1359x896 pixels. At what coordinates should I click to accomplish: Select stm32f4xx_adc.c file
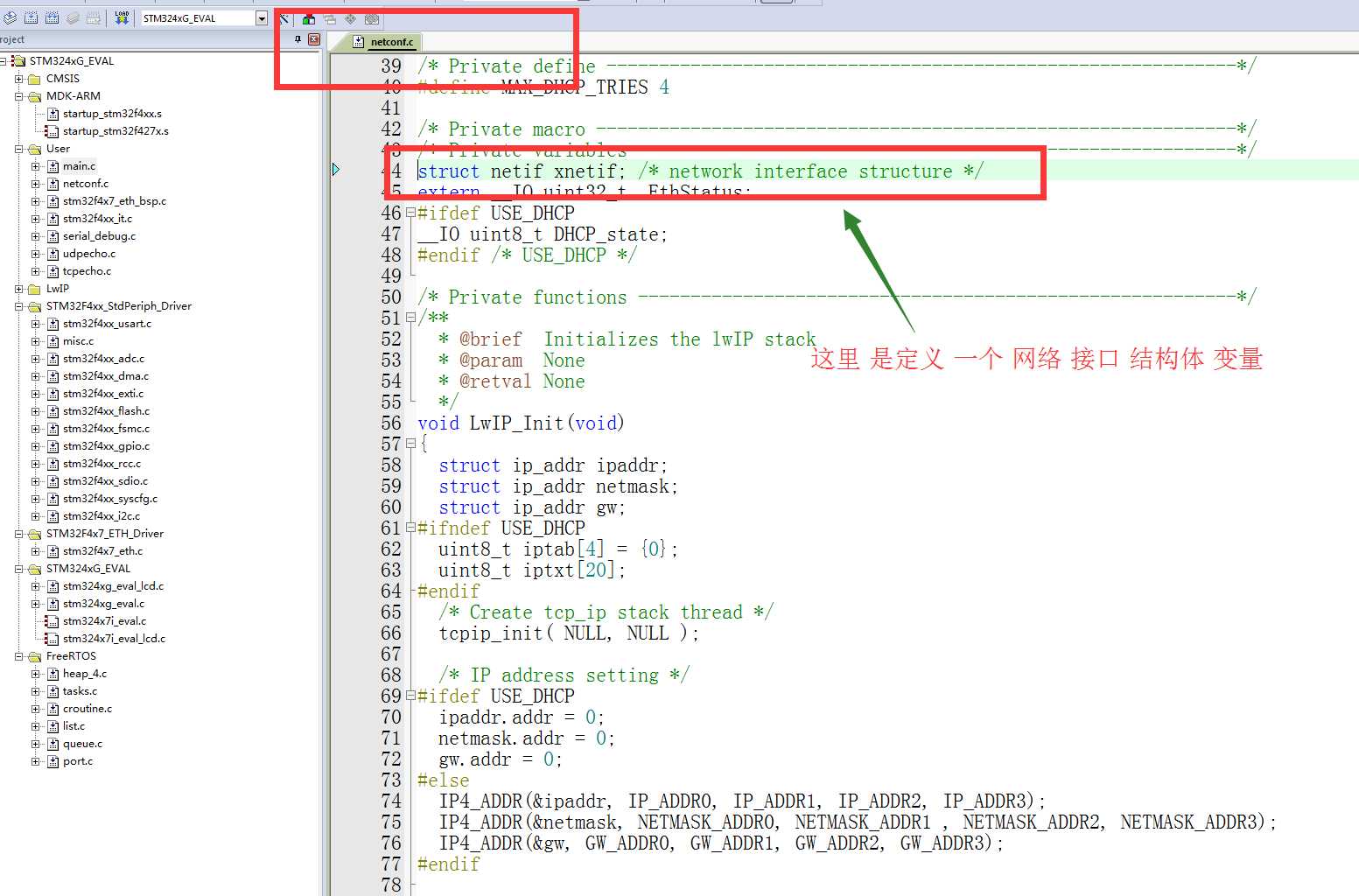(x=103, y=359)
